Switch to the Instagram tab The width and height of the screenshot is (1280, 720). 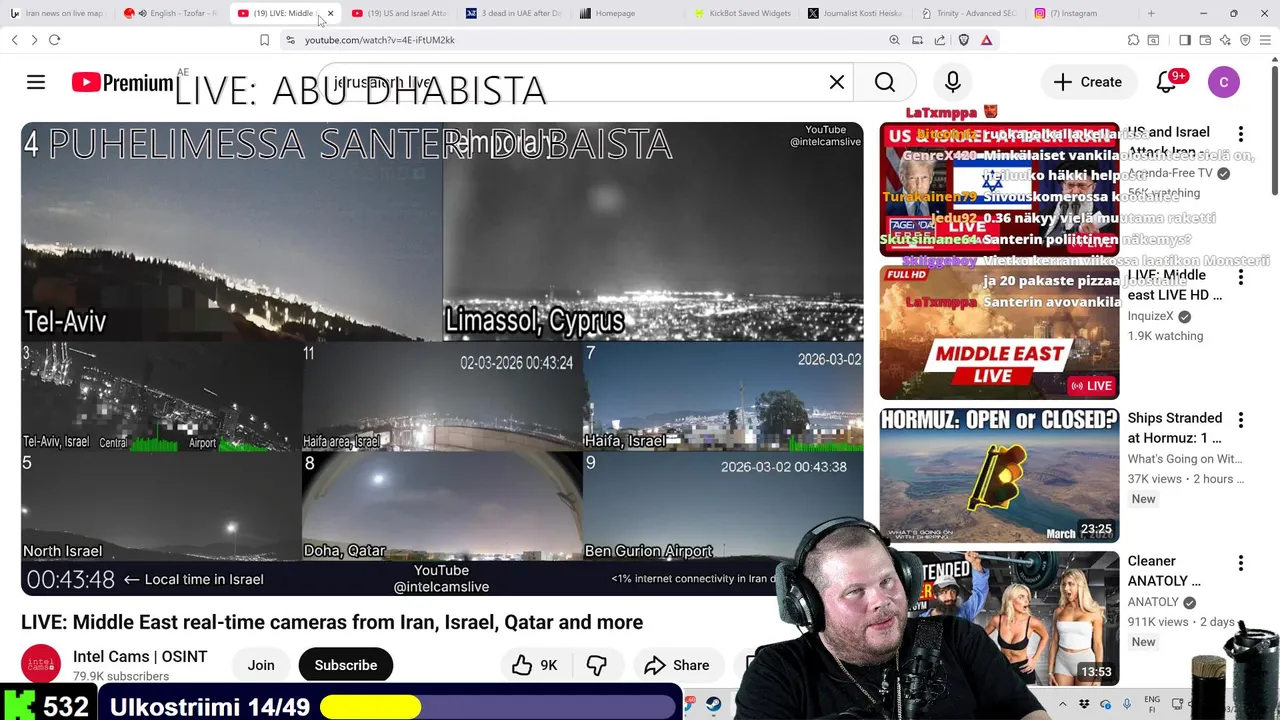[1084, 13]
